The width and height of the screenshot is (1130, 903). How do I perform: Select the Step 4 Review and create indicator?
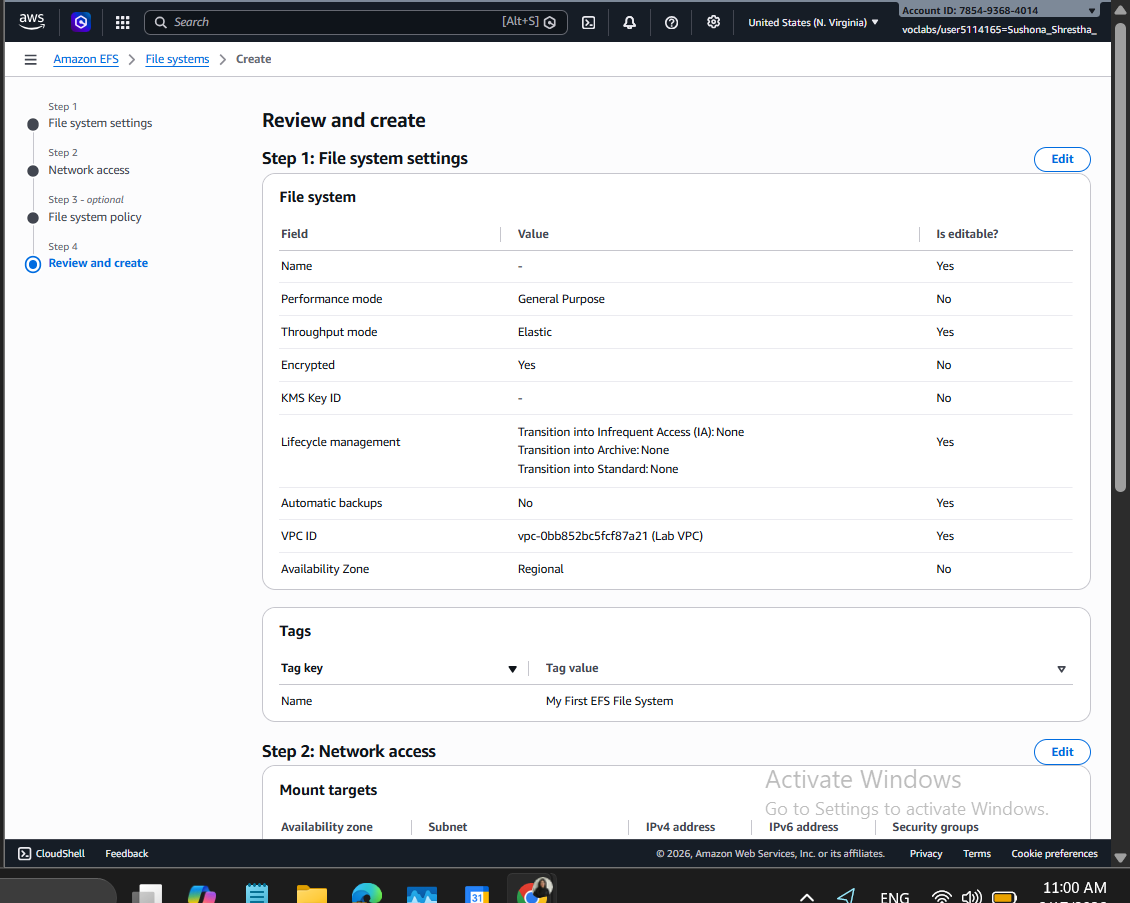tap(32, 264)
